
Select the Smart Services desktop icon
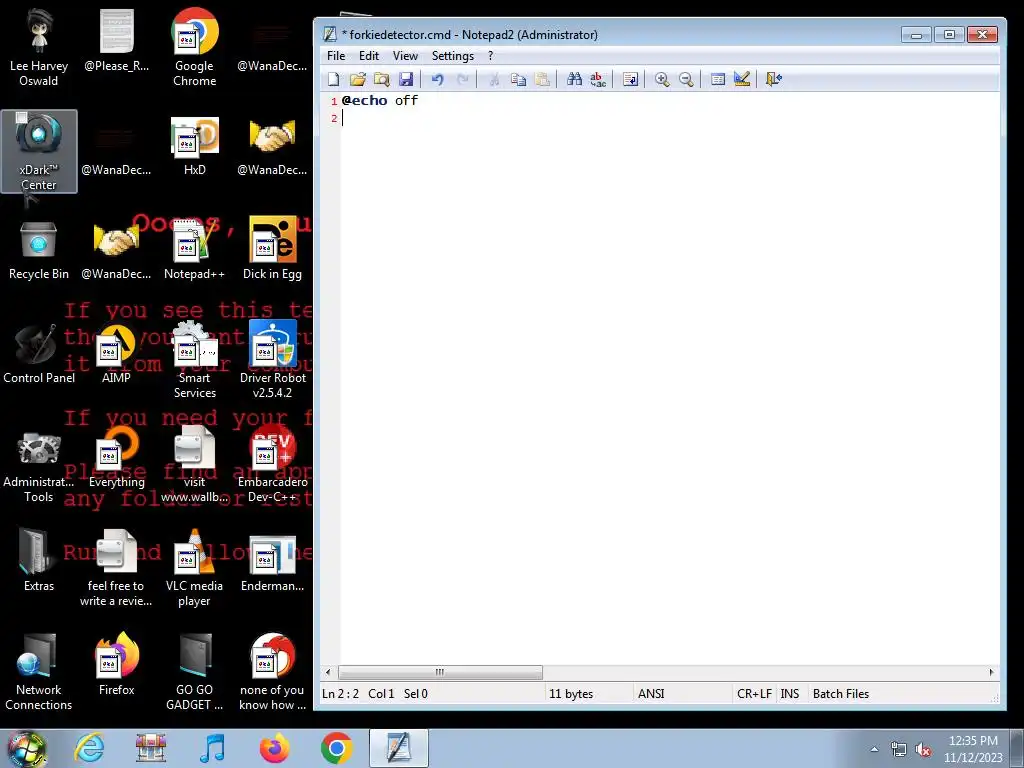[x=195, y=360]
